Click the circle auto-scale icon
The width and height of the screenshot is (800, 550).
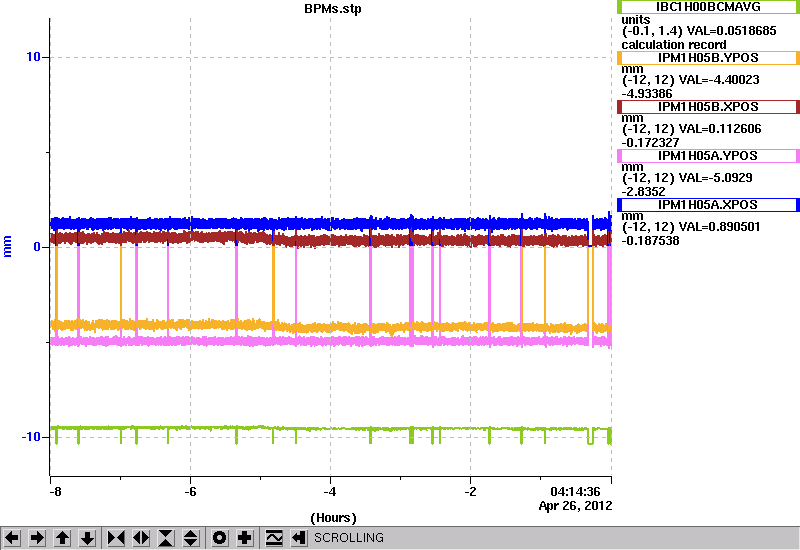pos(220,538)
